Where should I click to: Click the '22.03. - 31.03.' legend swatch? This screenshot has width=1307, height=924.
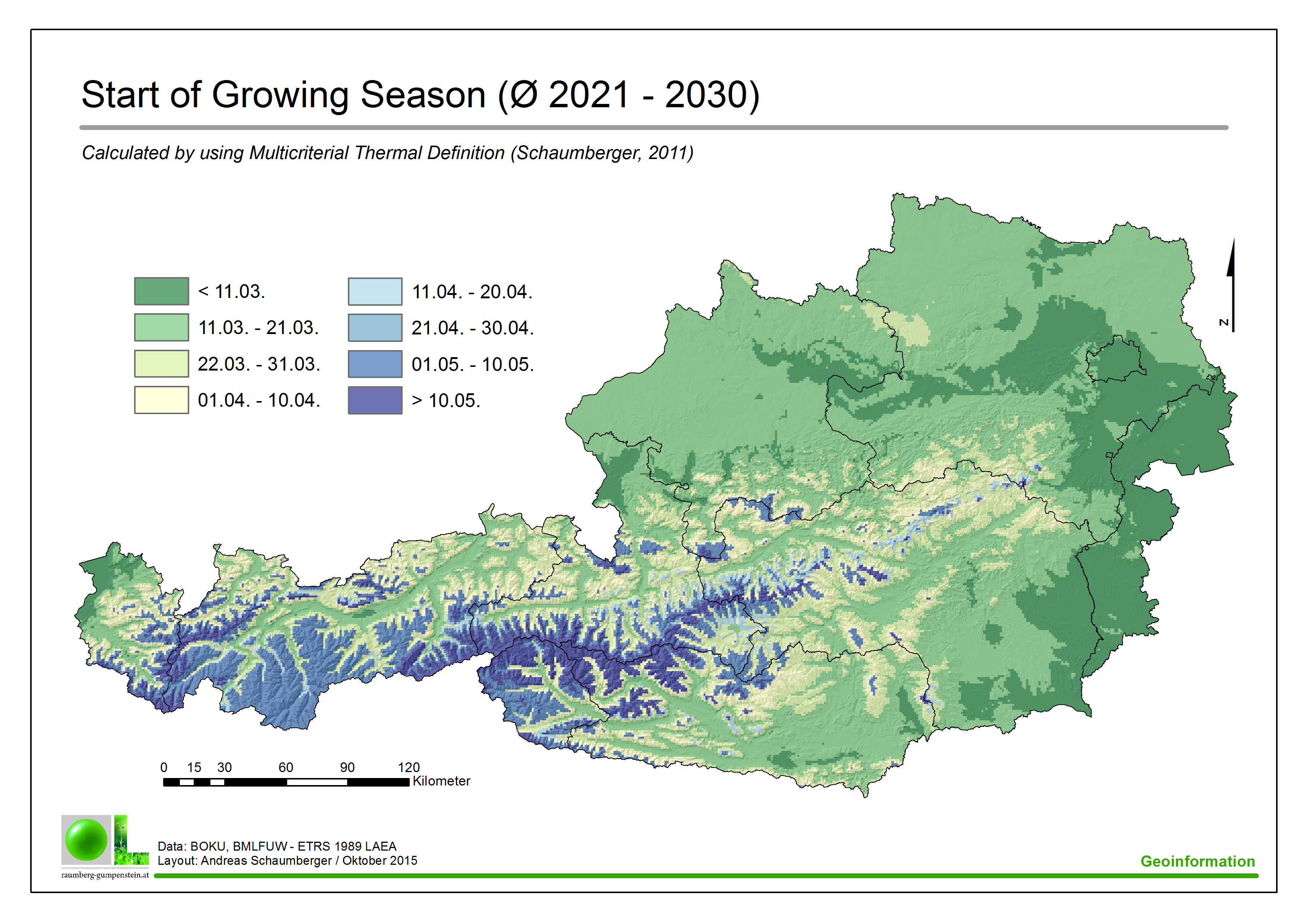click(162, 364)
